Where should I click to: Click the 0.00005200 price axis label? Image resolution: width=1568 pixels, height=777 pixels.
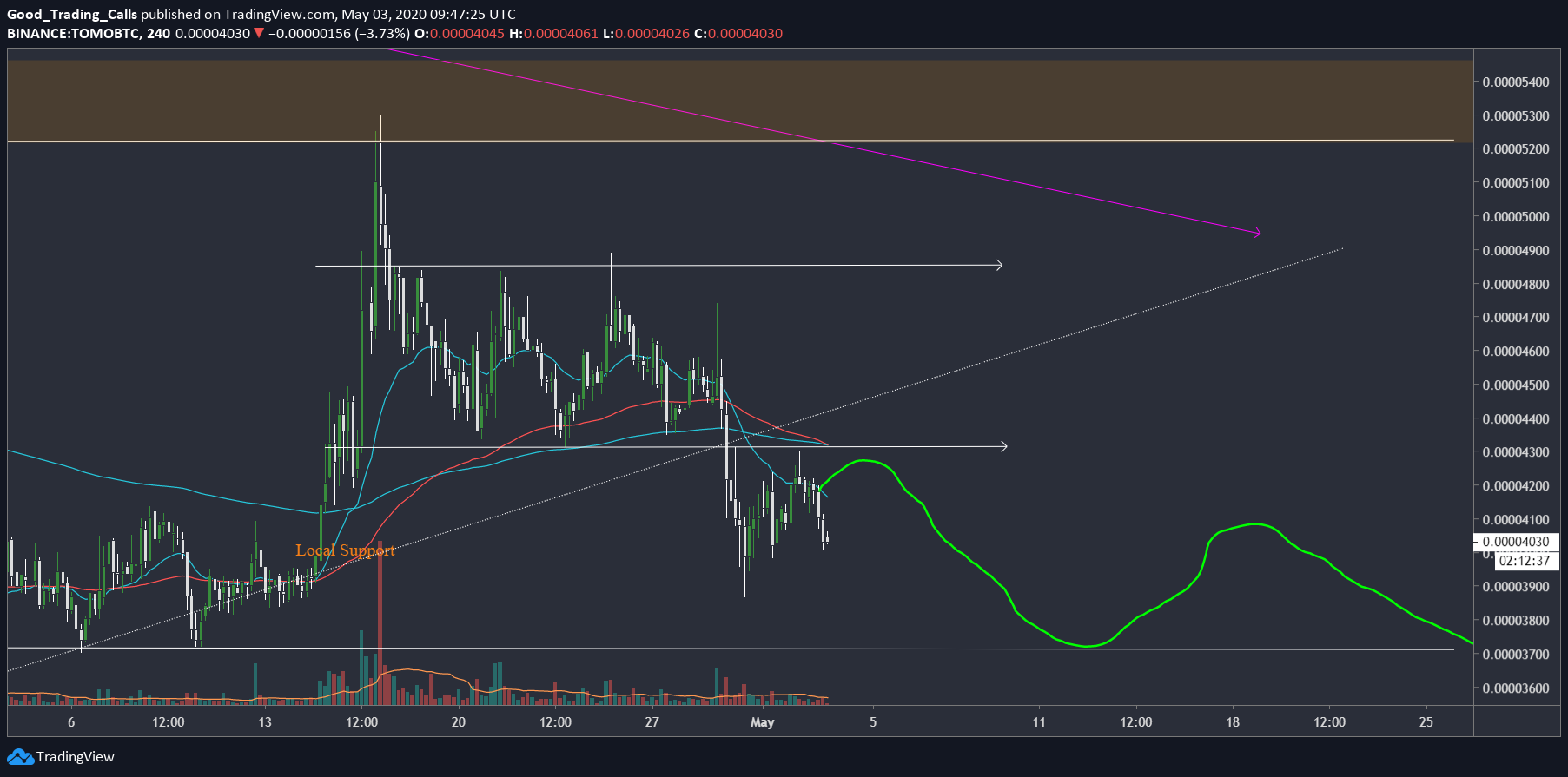click(x=1516, y=149)
